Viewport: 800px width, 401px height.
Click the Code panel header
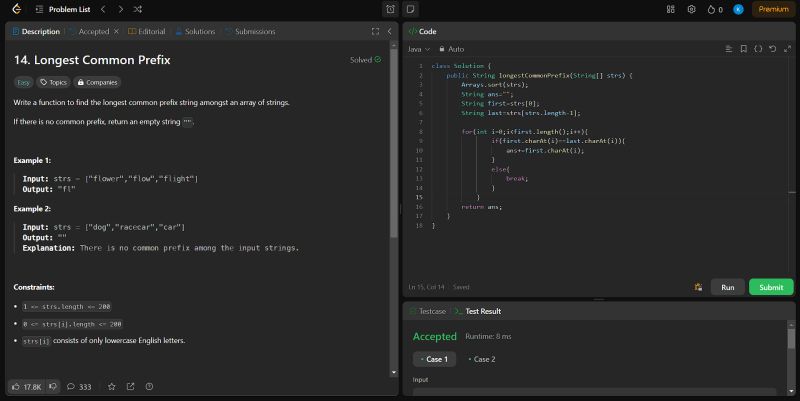(422, 31)
